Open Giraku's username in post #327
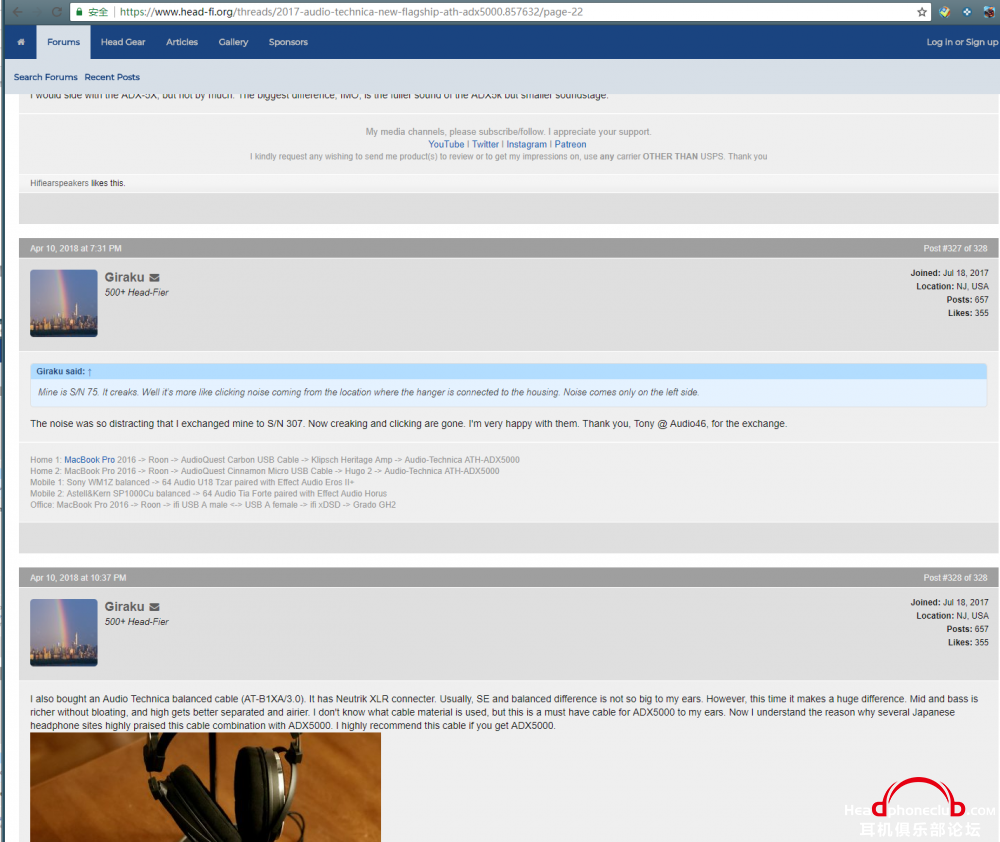 (124, 277)
